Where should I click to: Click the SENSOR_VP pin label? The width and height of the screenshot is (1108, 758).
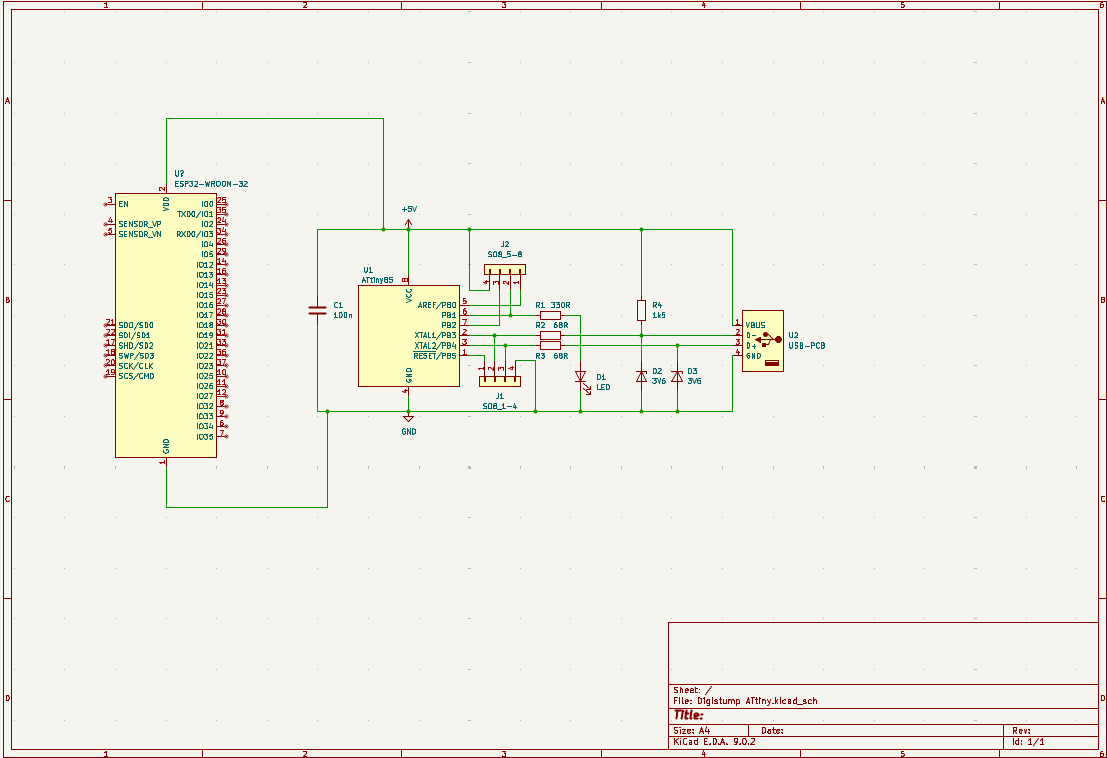(140, 224)
